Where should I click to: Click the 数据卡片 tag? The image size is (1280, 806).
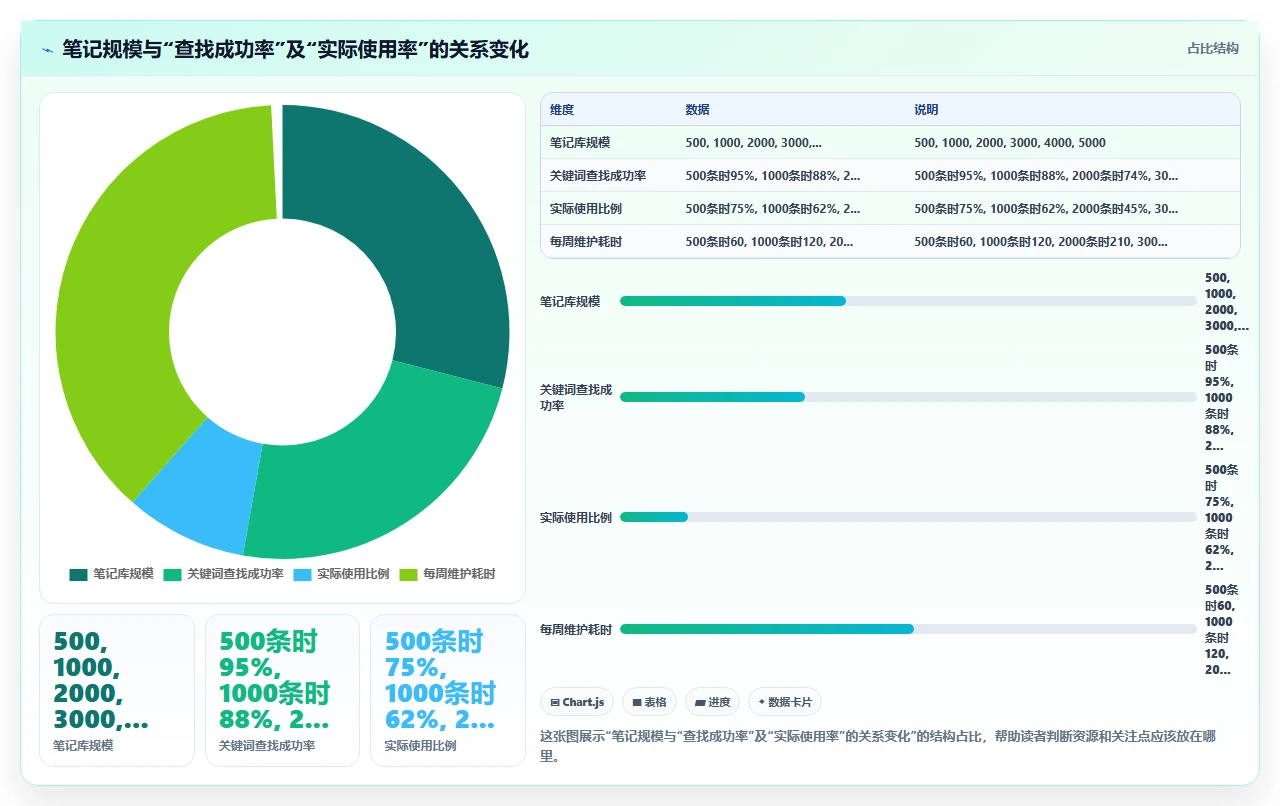[785, 702]
